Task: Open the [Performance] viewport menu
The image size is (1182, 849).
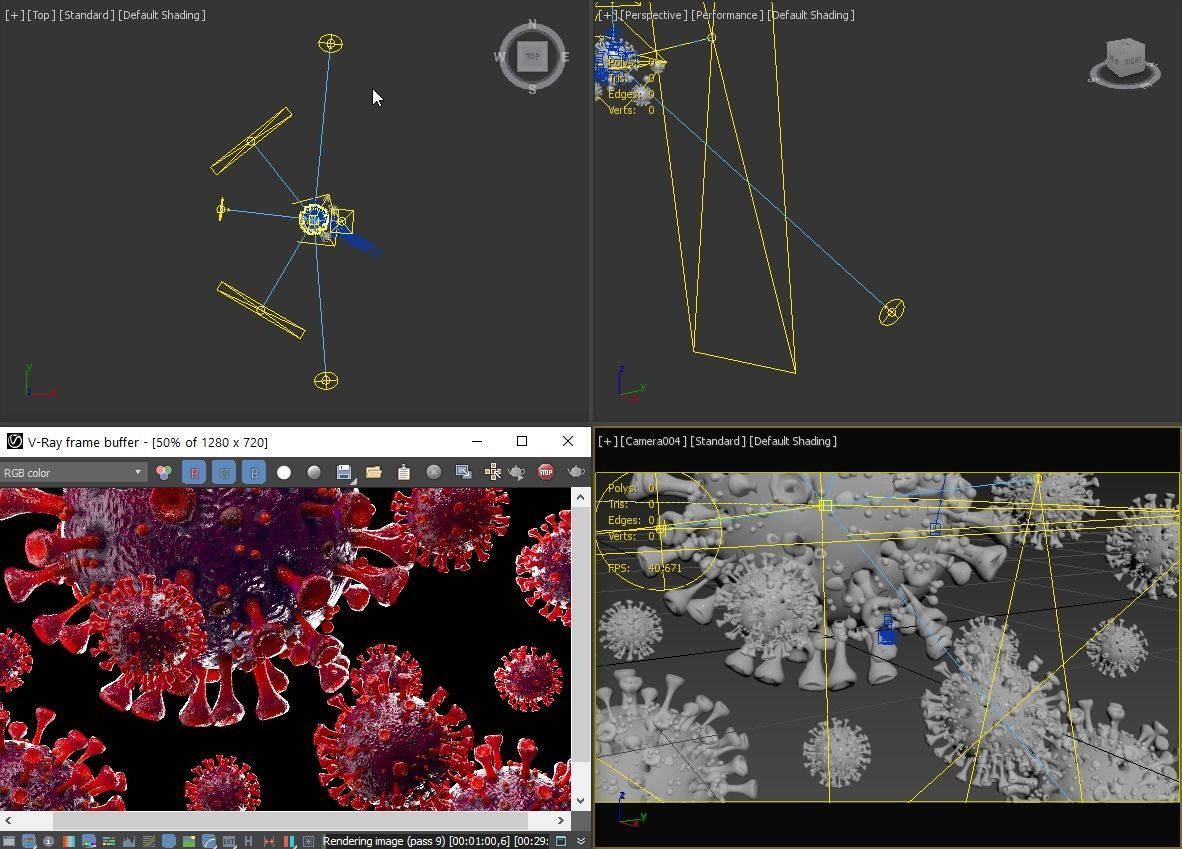Action: 727,15
